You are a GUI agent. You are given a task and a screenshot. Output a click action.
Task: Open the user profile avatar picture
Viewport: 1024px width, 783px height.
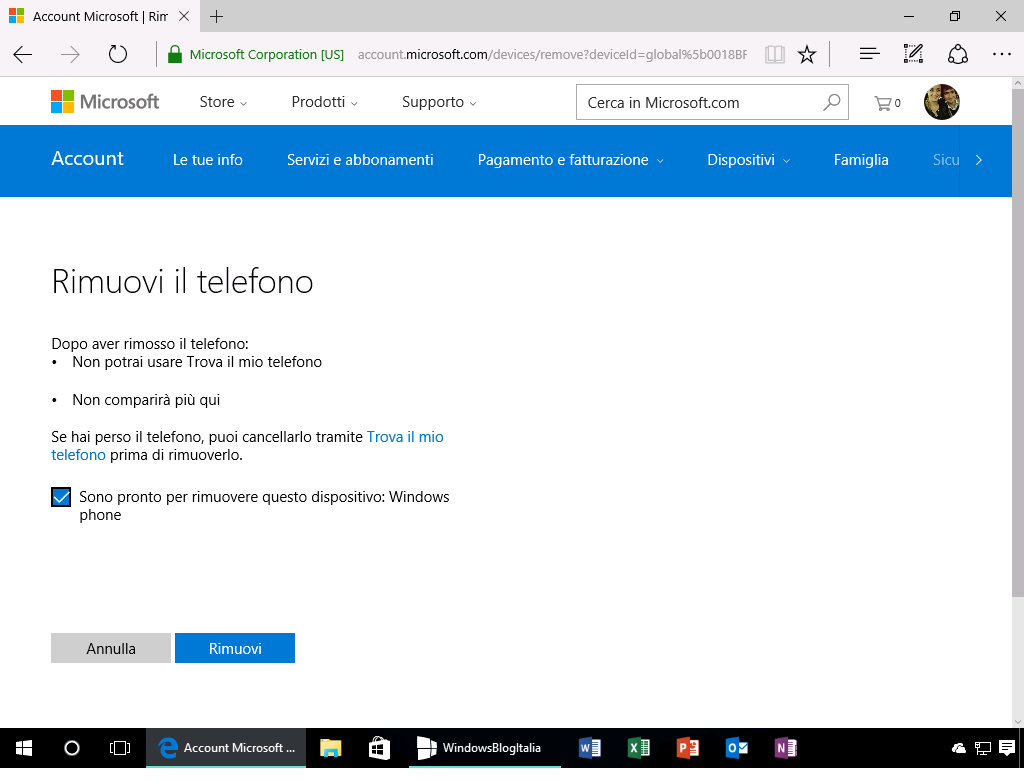point(942,102)
